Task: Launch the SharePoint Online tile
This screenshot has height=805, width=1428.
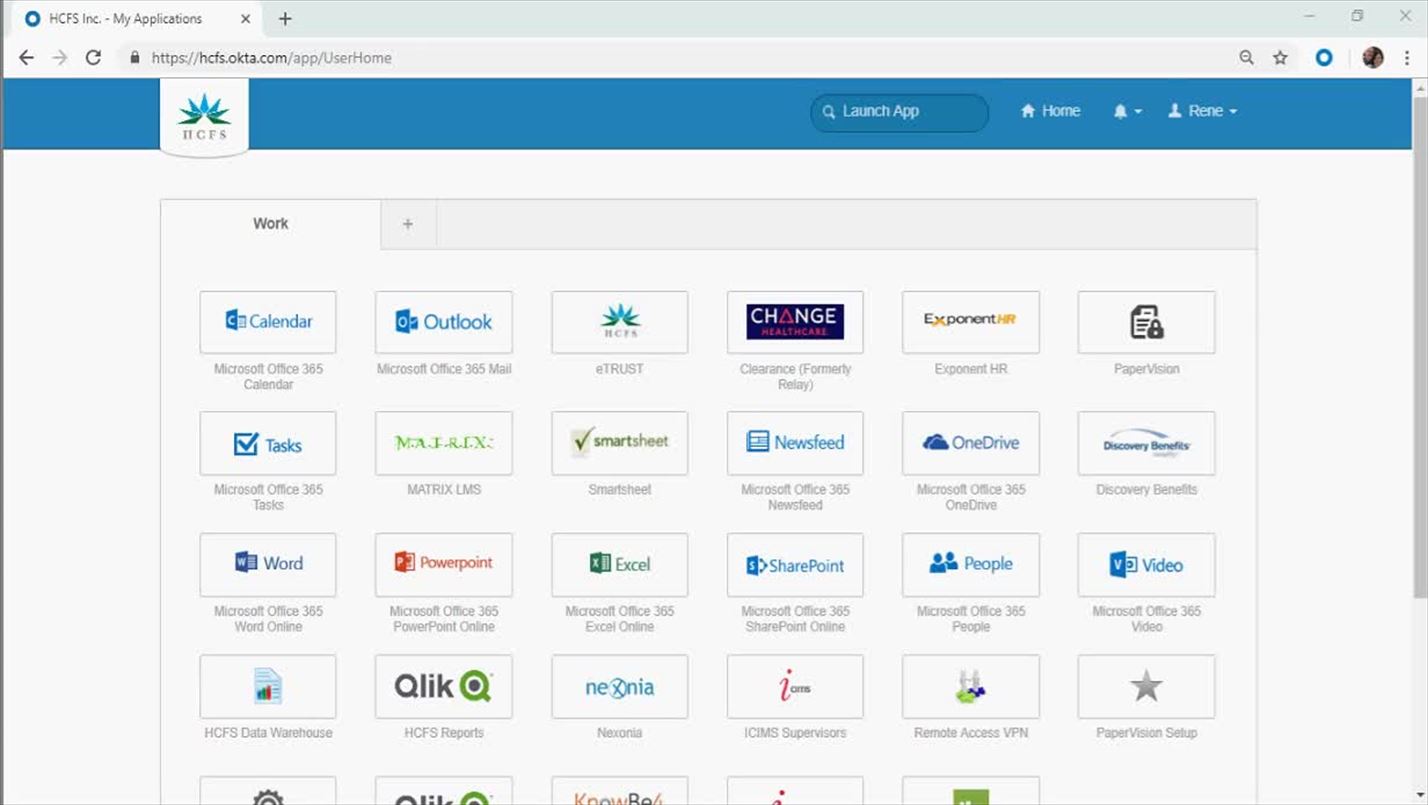Action: pyautogui.click(x=795, y=565)
